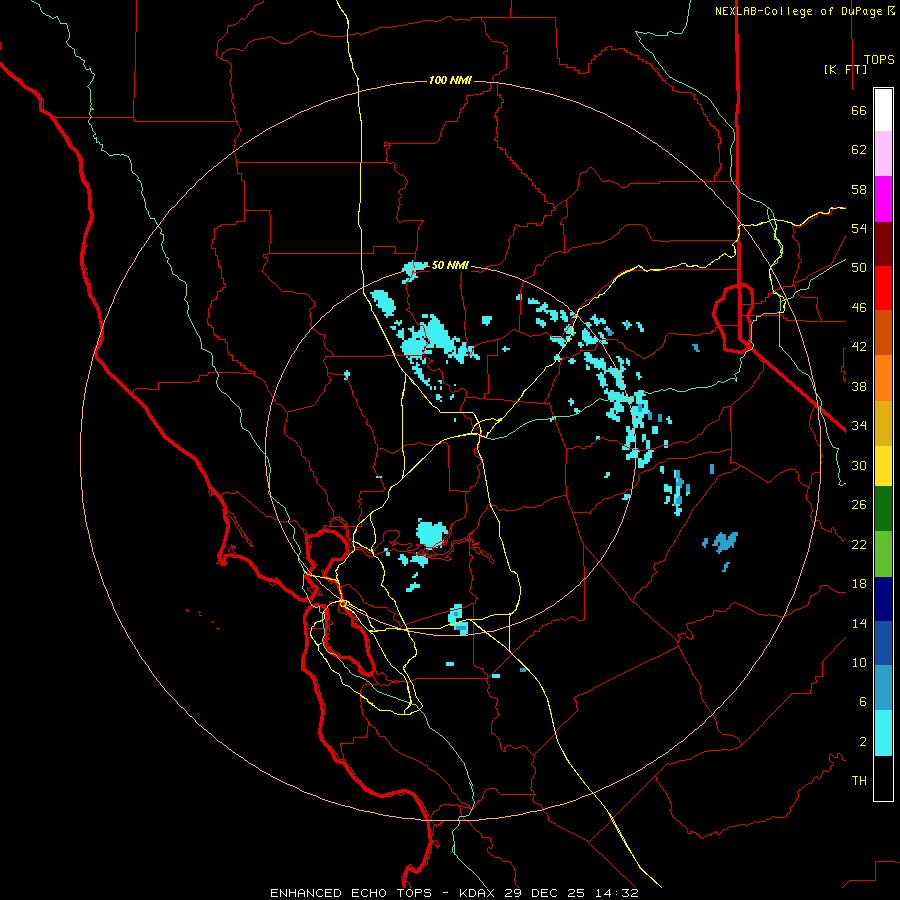The height and width of the screenshot is (900, 900).
Task: Click the '18' legend value
Action: pyautogui.click(x=859, y=584)
